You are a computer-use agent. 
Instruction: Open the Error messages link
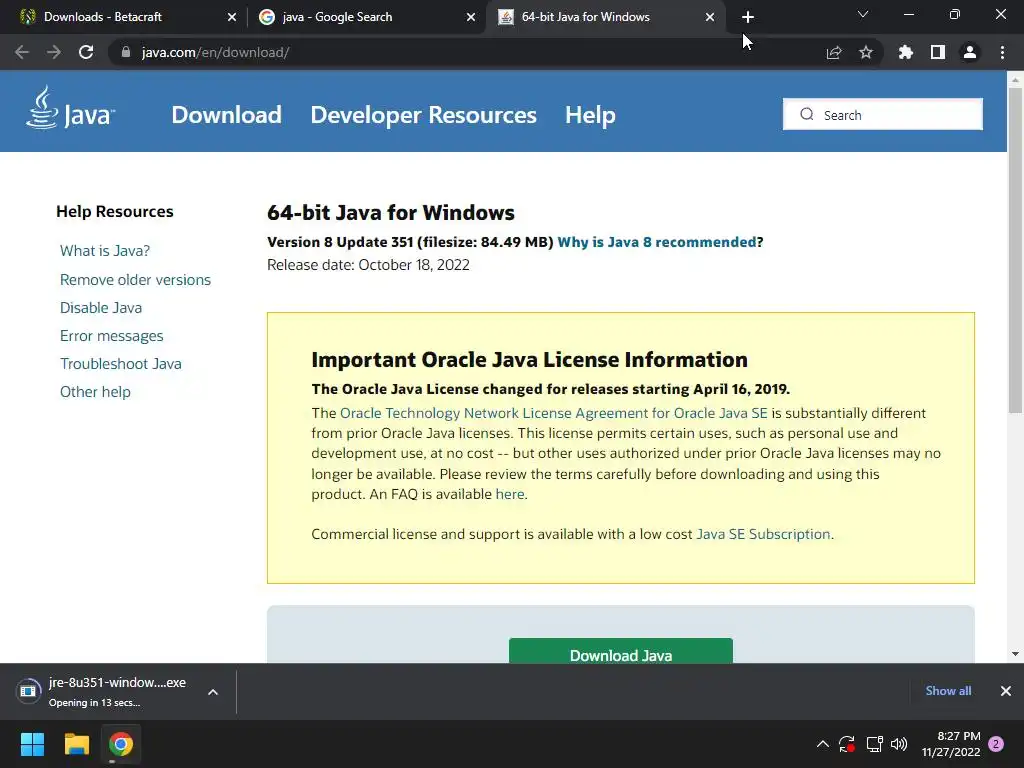(x=112, y=336)
